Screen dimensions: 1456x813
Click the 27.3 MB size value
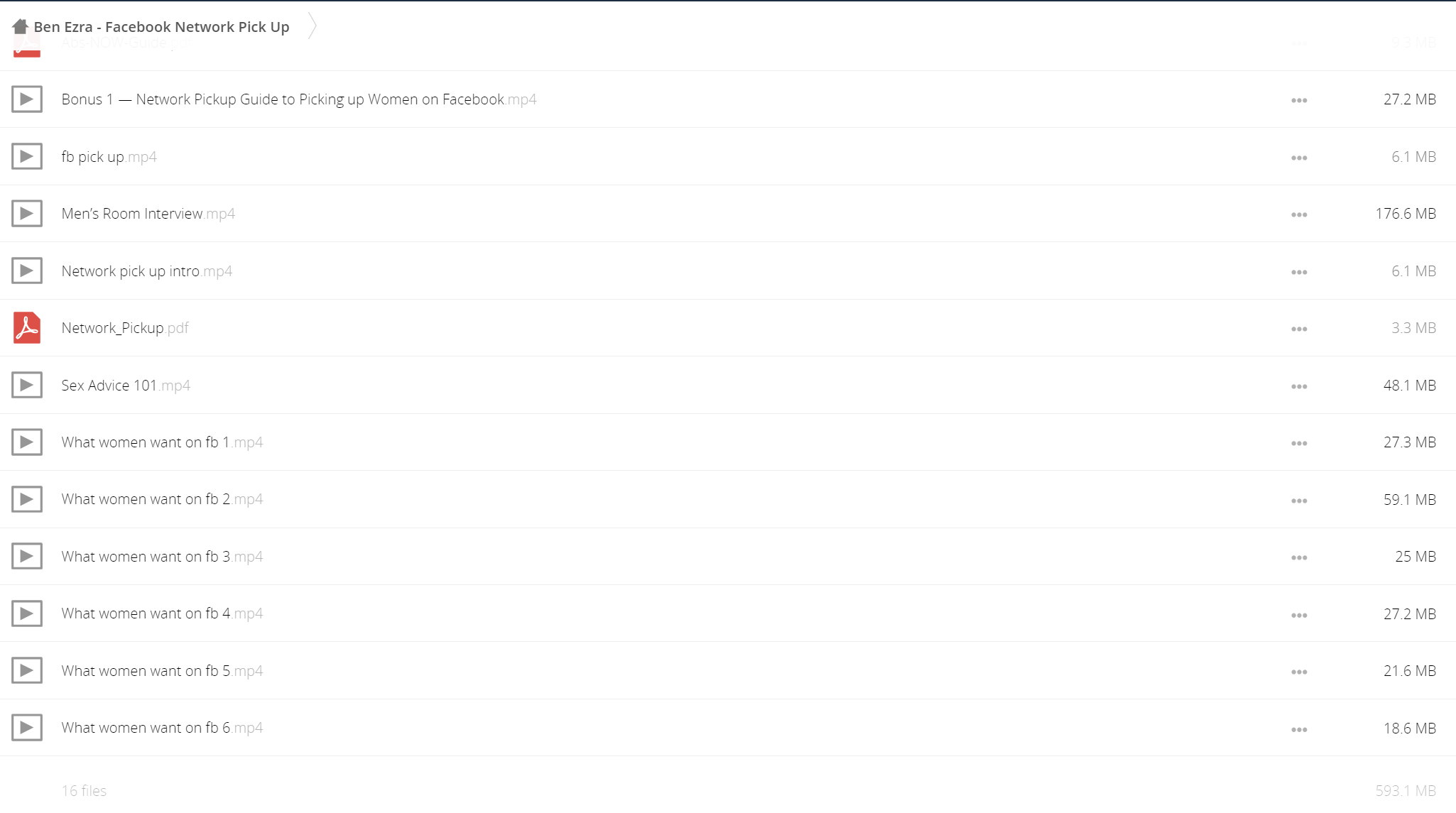(x=1410, y=442)
